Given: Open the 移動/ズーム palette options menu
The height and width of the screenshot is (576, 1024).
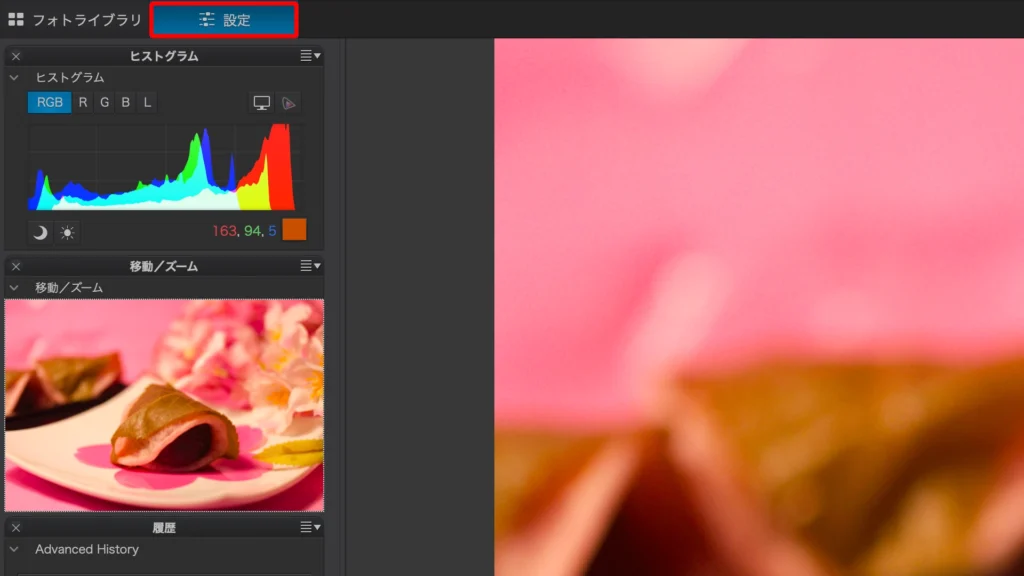Looking at the screenshot, I should coord(310,266).
